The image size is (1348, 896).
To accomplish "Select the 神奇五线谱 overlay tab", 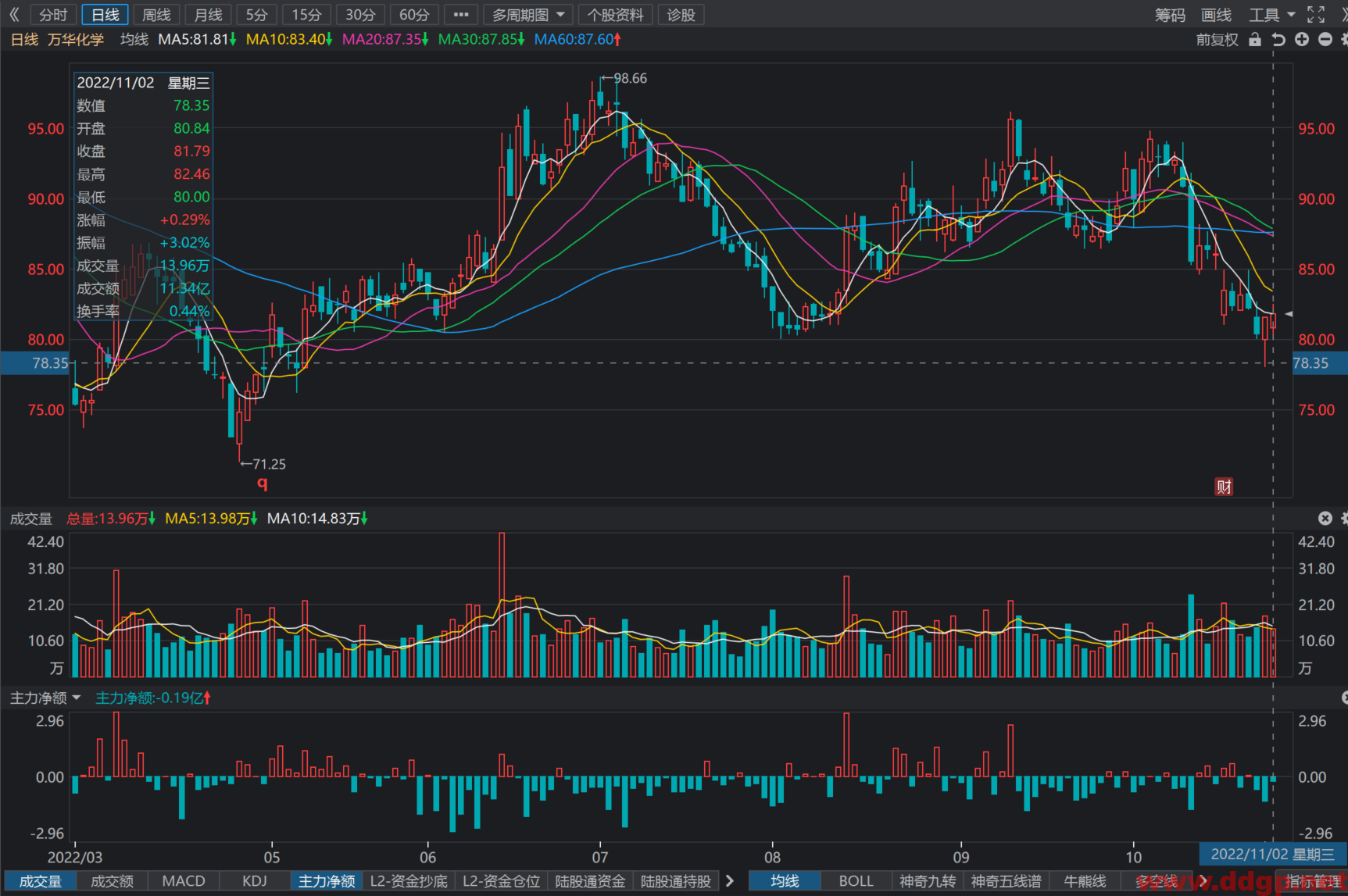I will click(1007, 881).
